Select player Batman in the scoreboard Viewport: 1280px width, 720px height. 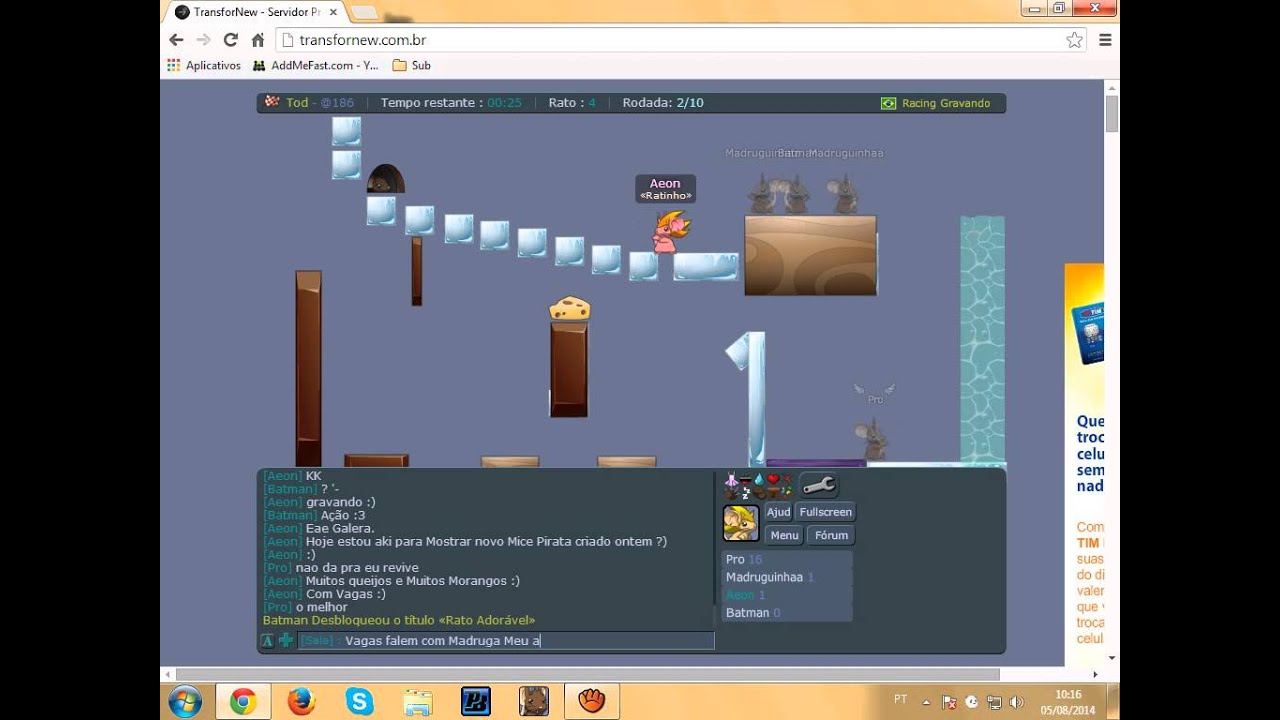point(787,612)
